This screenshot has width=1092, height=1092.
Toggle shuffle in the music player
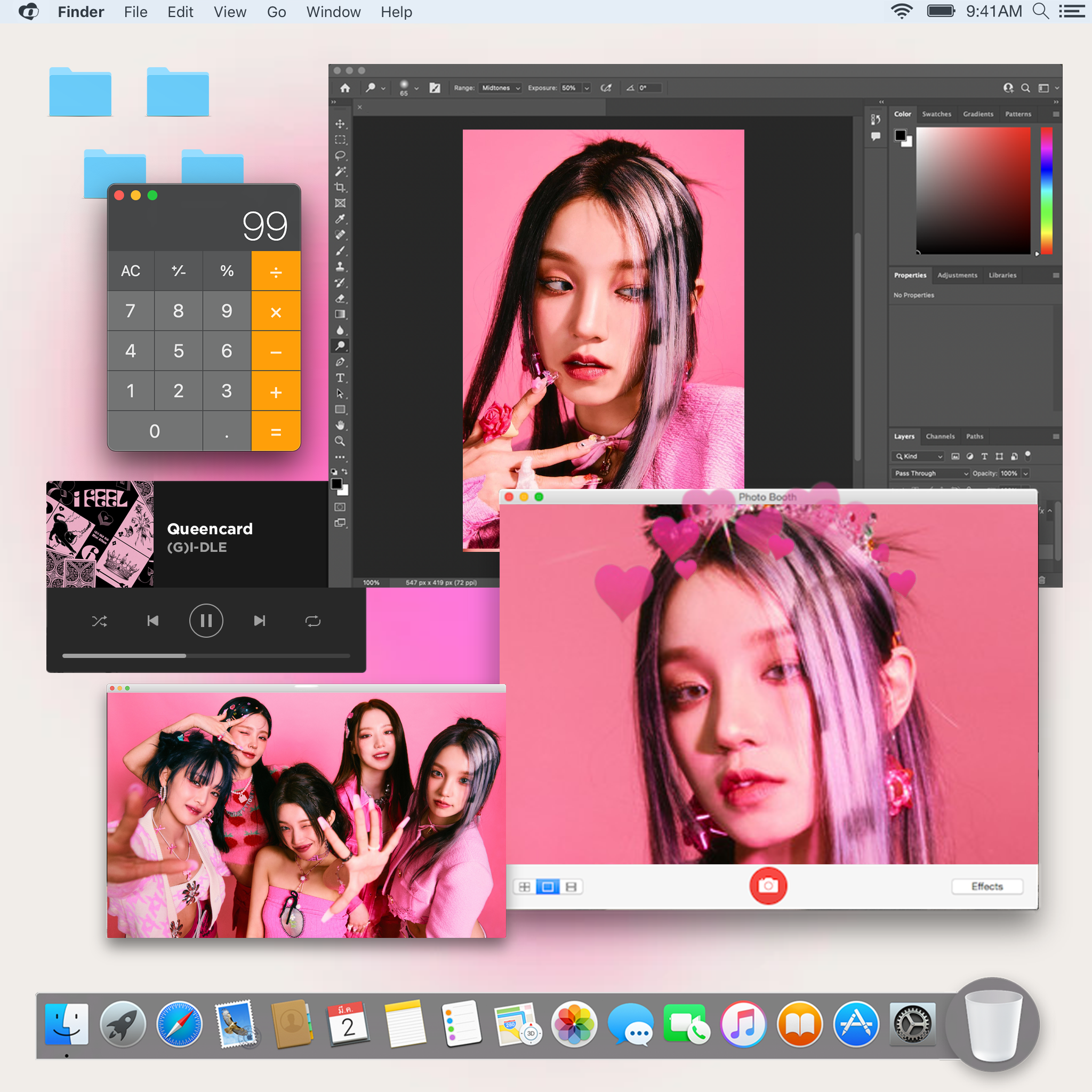point(100,621)
